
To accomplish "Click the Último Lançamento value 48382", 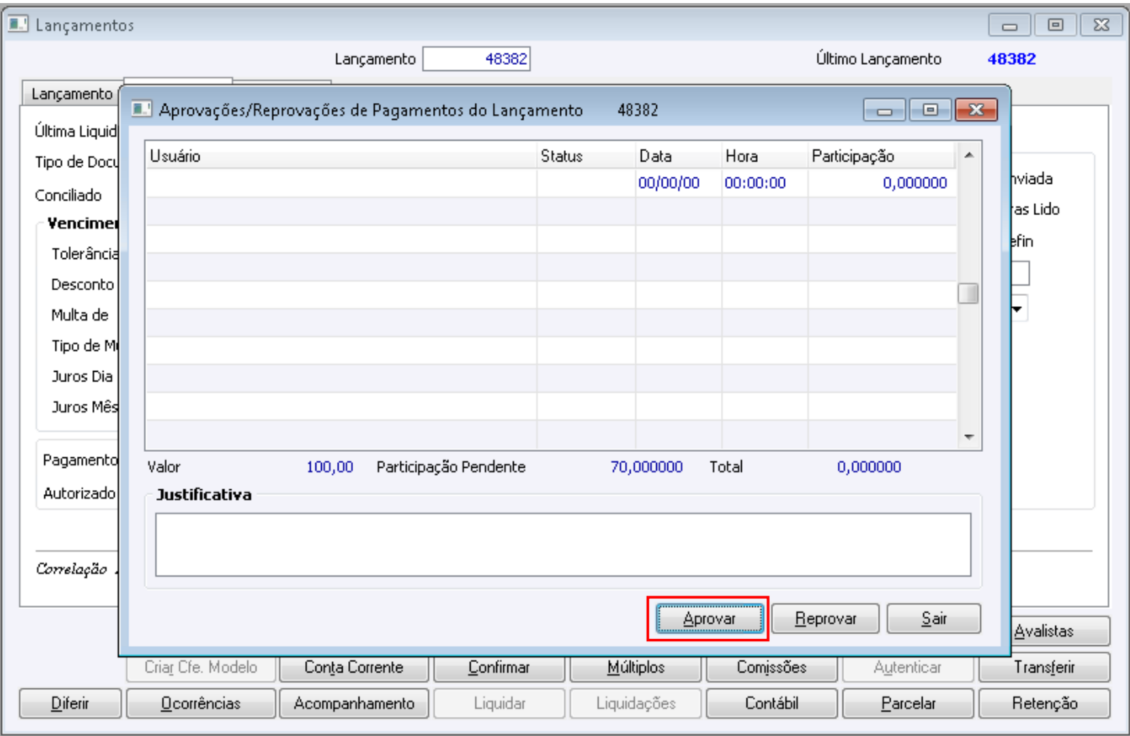I will [x=1011, y=59].
